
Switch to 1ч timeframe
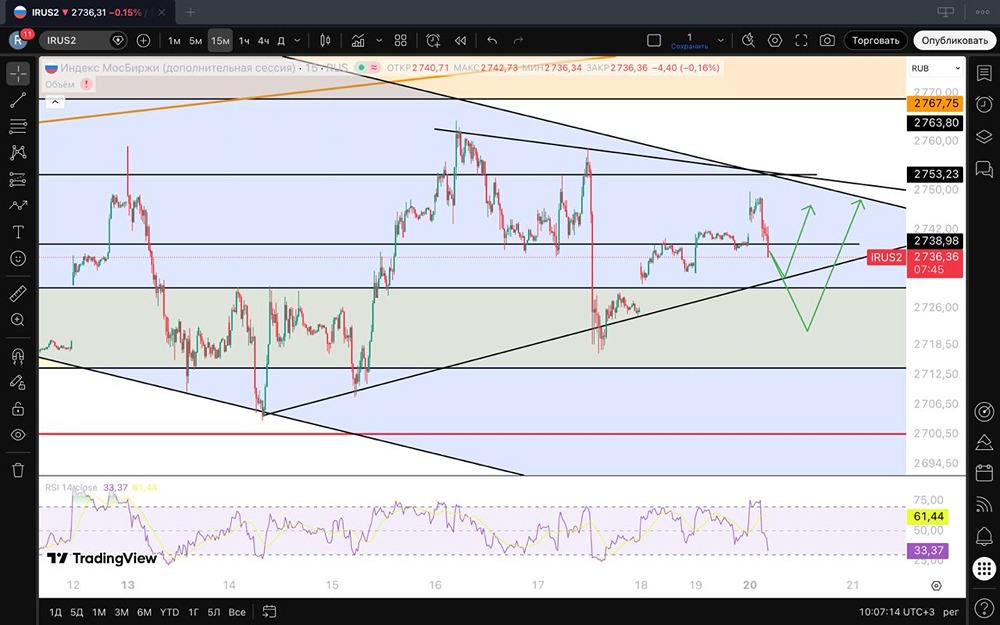(244, 40)
